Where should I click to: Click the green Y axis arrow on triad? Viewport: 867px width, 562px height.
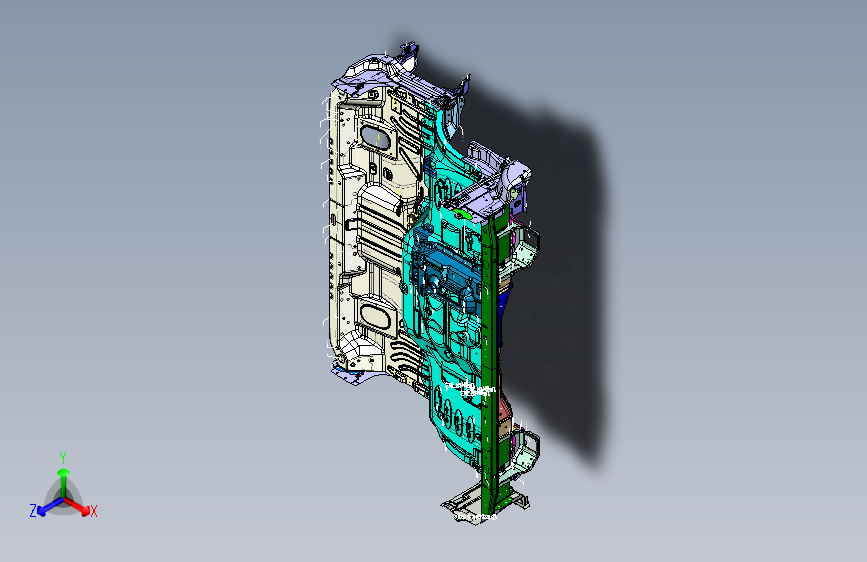pos(64,480)
